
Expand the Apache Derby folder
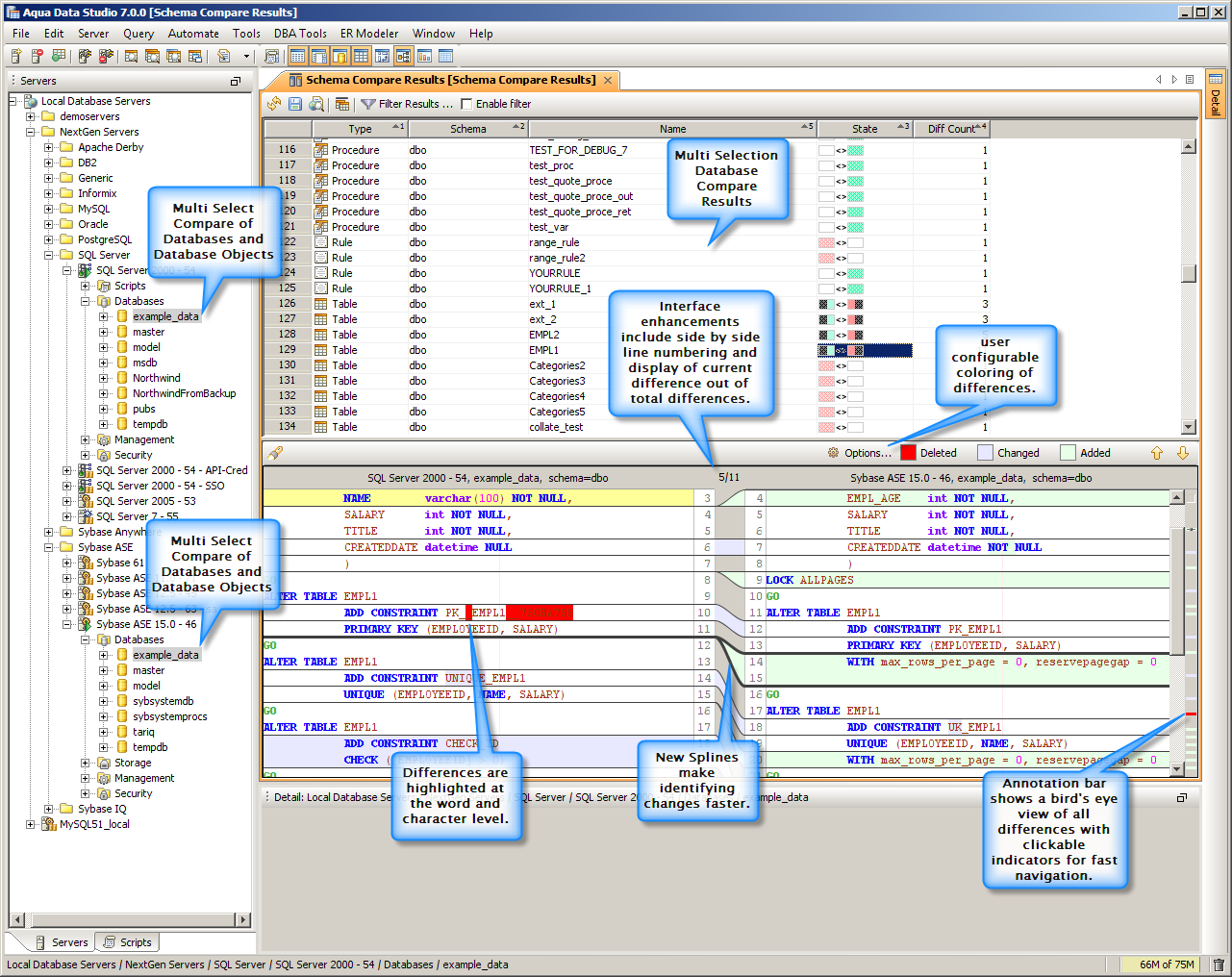[49, 147]
